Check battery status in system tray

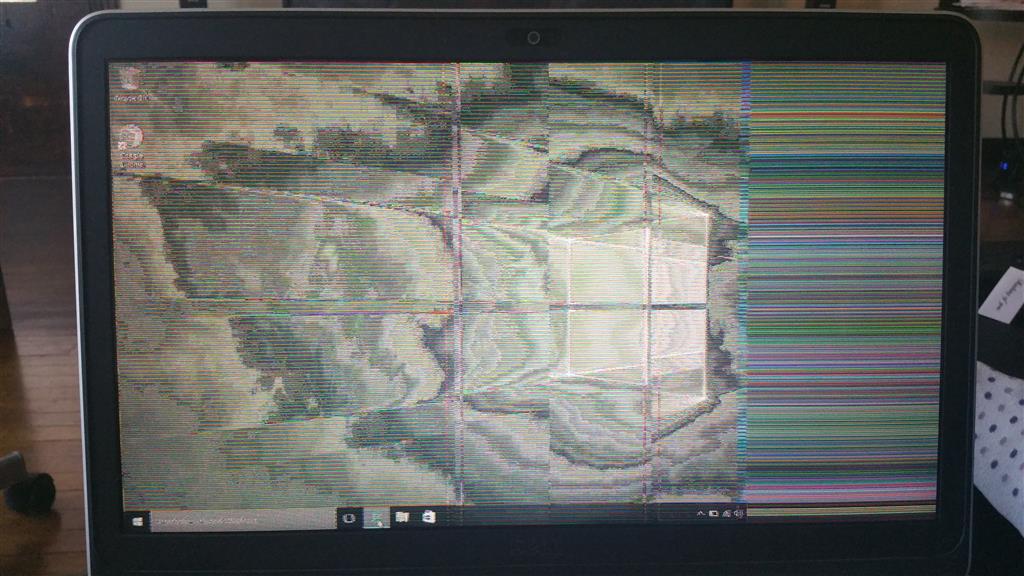[x=713, y=514]
